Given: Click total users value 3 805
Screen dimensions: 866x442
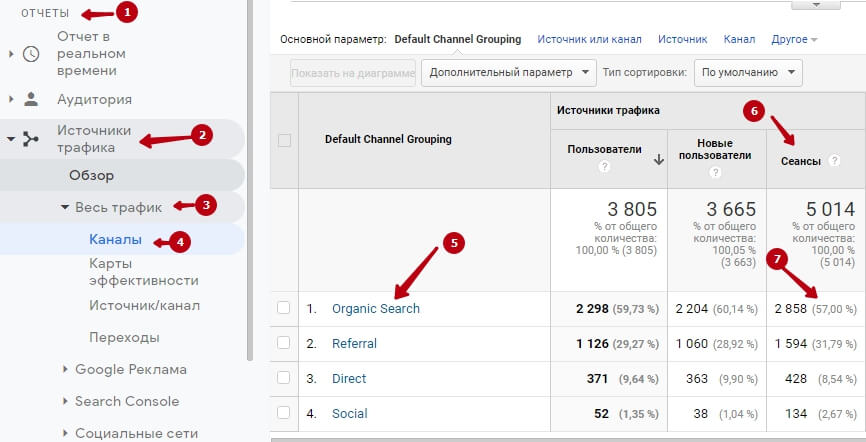Looking at the screenshot, I should click(x=632, y=209).
